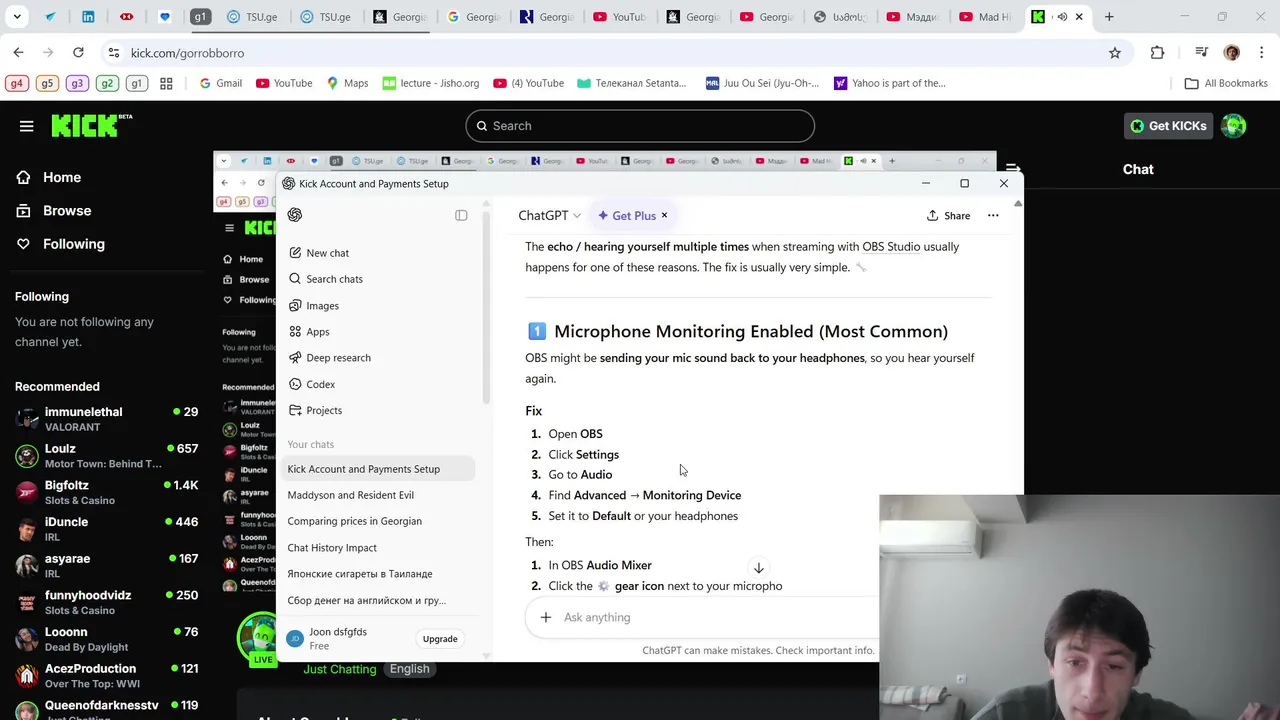Viewport: 1280px width, 720px height.
Task: Click the Upgrade button in ChatGPT
Action: [440, 639]
